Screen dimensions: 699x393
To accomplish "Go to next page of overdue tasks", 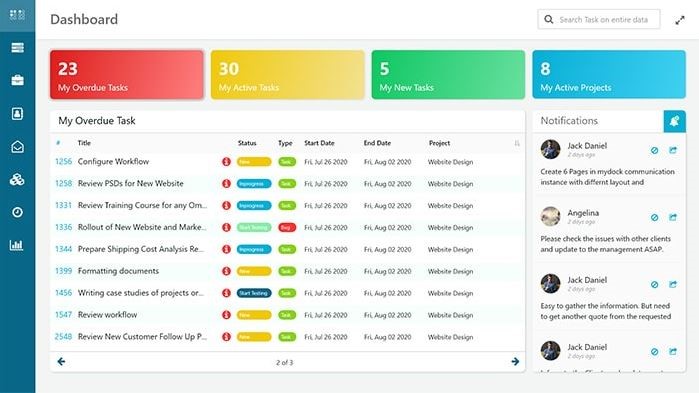I will coord(515,361).
